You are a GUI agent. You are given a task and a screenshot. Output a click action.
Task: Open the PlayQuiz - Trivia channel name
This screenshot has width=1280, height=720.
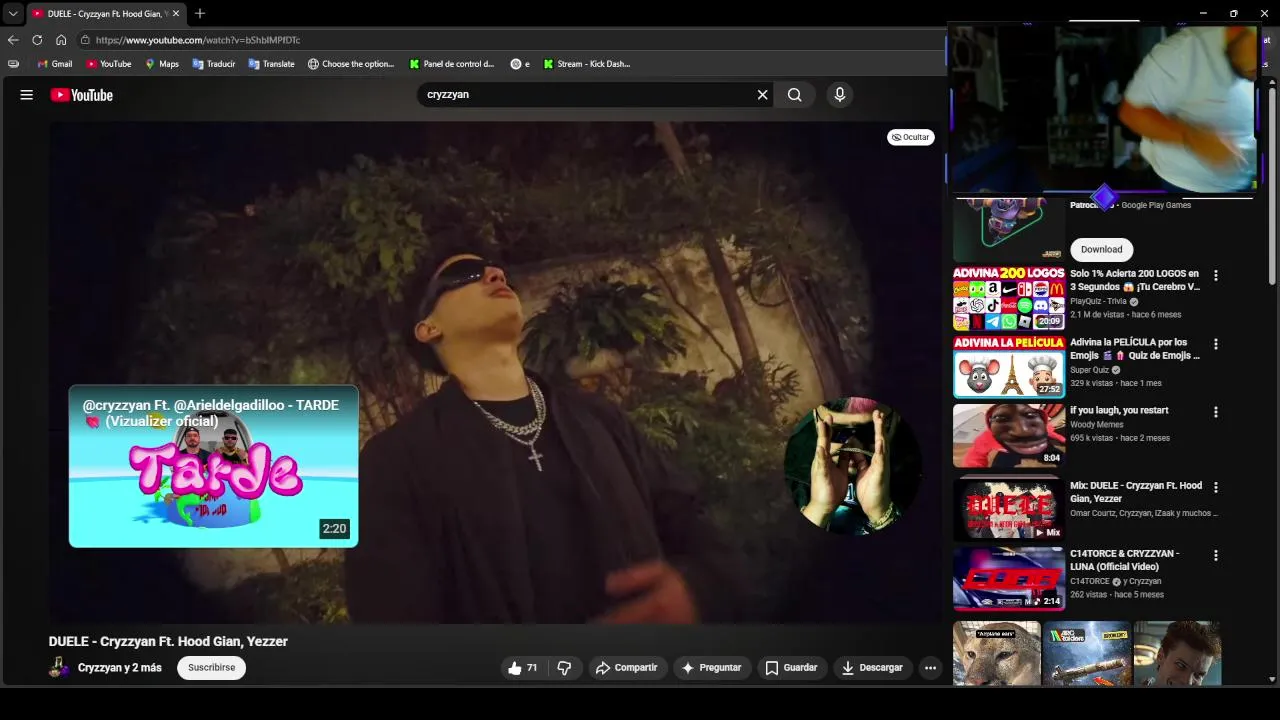coord(1098,301)
